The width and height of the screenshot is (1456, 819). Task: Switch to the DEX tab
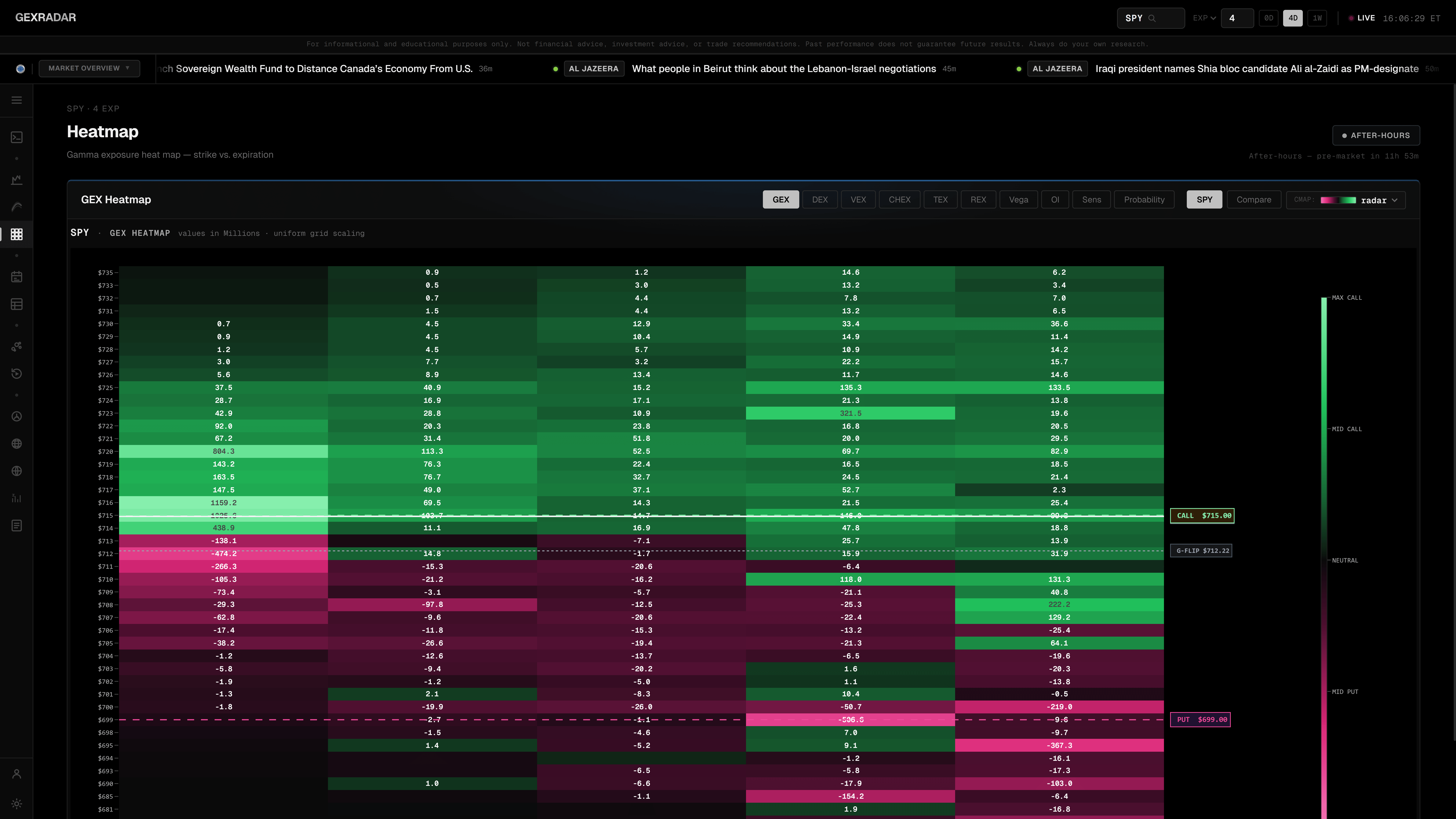820,199
